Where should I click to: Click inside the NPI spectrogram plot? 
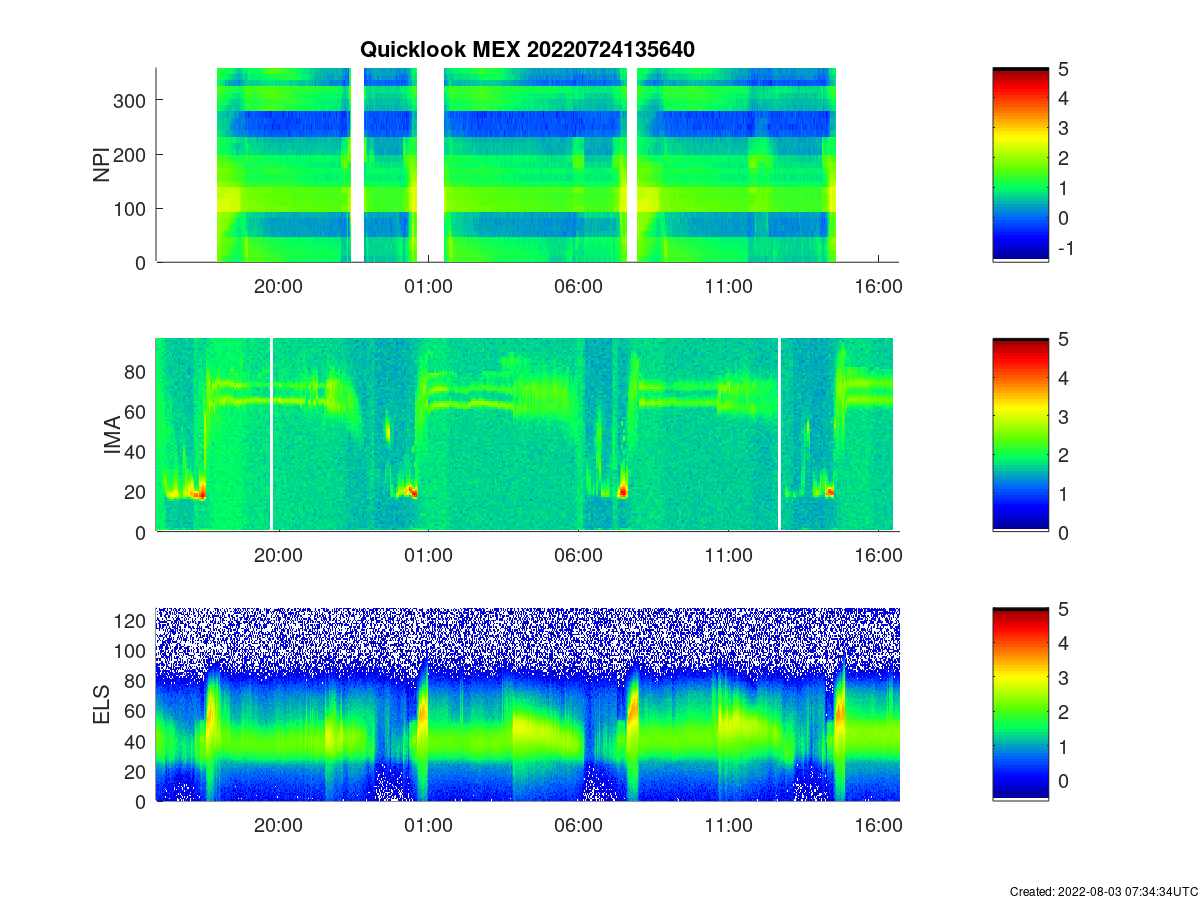click(x=527, y=165)
